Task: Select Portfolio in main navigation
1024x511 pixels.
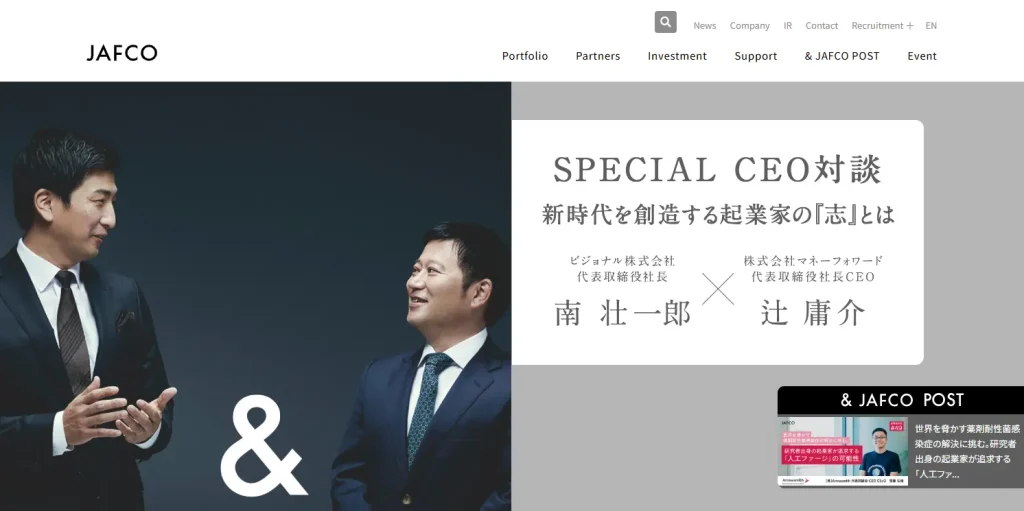Action: click(x=525, y=56)
